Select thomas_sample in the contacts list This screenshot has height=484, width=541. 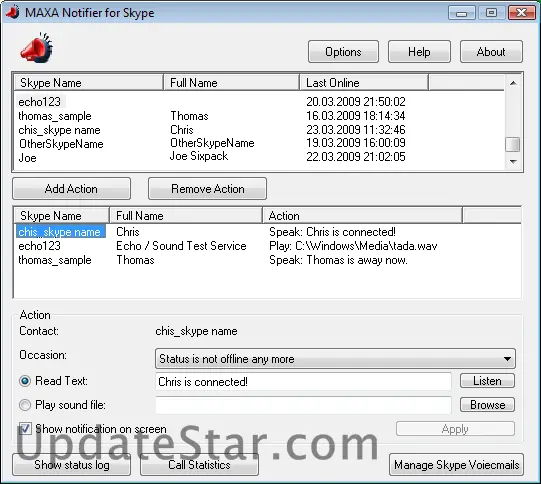click(x=55, y=116)
